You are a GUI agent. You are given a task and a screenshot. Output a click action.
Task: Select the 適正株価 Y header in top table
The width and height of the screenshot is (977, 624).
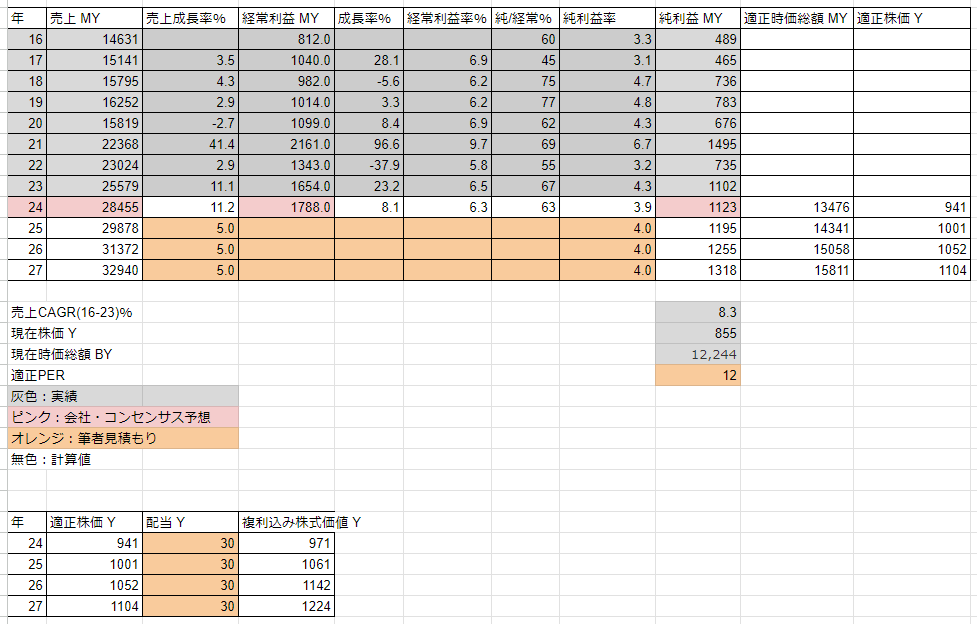(912, 19)
